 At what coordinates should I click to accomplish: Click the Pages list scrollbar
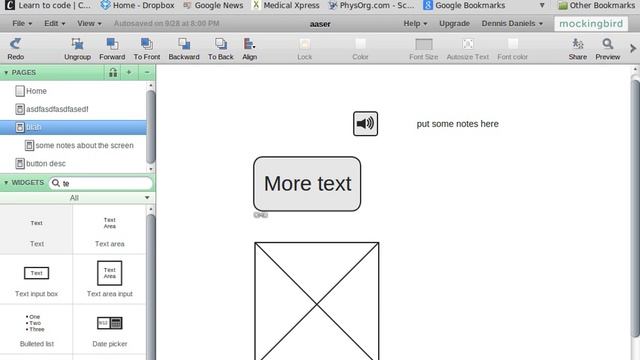tap(151, 127)
